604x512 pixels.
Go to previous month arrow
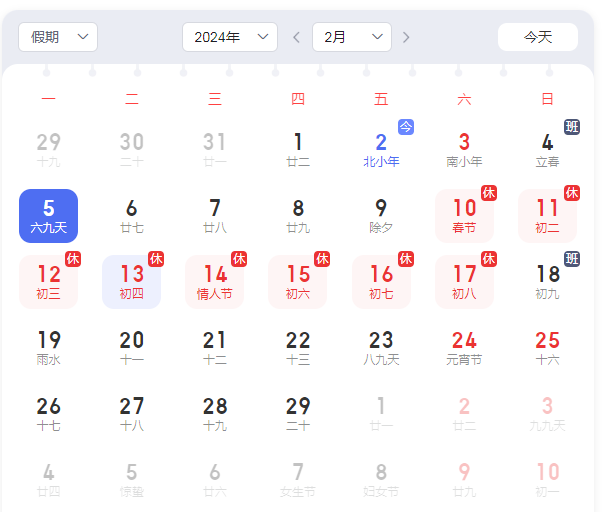point(296,37)
